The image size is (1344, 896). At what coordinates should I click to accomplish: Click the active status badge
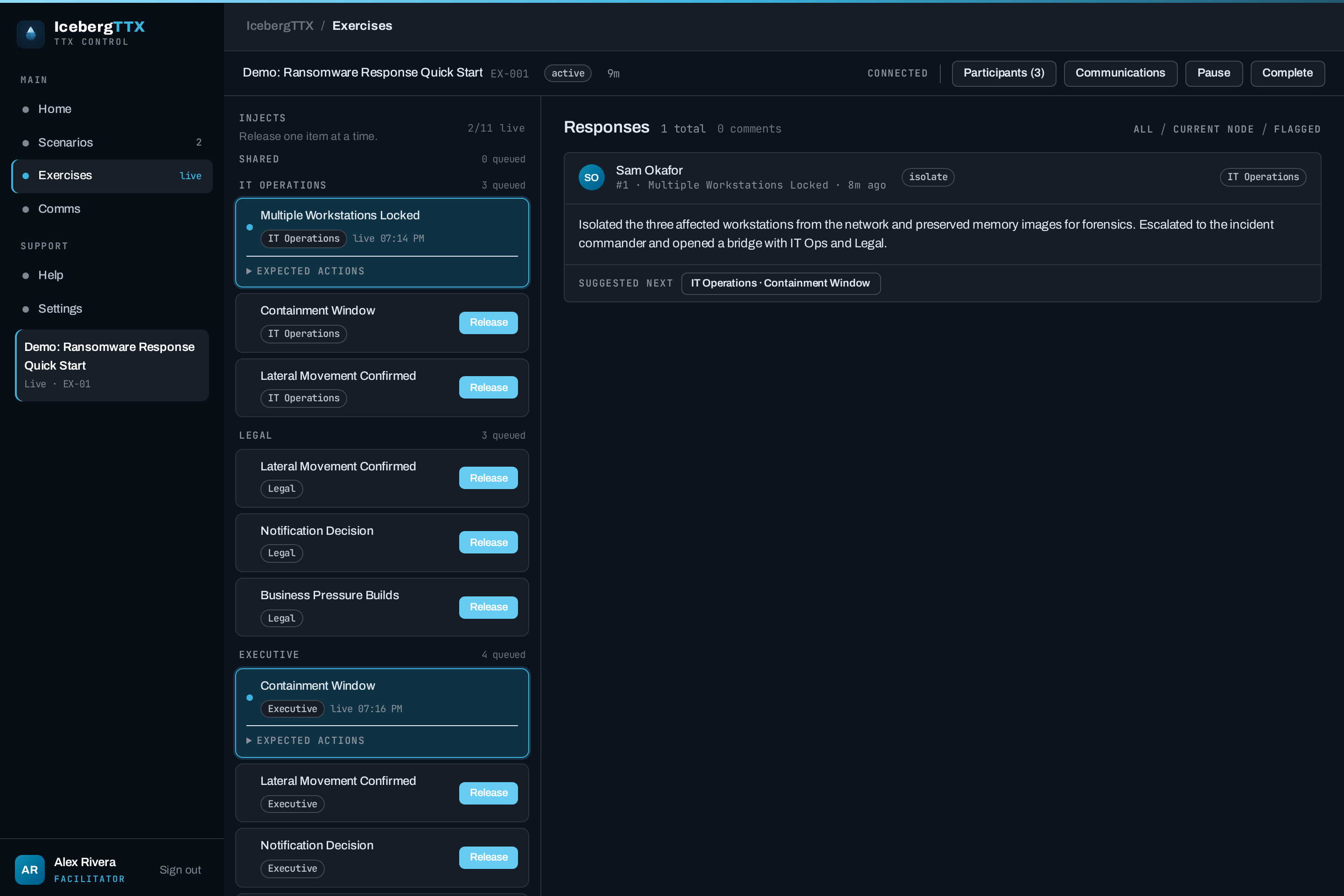[x=567, y=73]
